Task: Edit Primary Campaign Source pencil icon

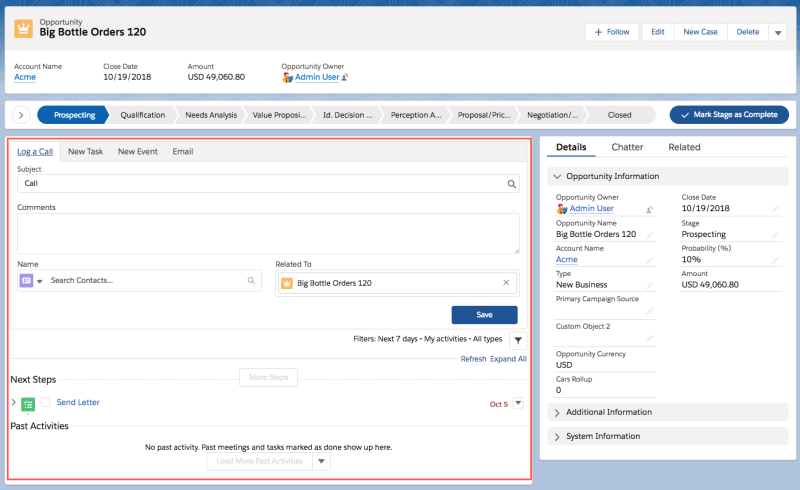Action: (x=649, y=311)
